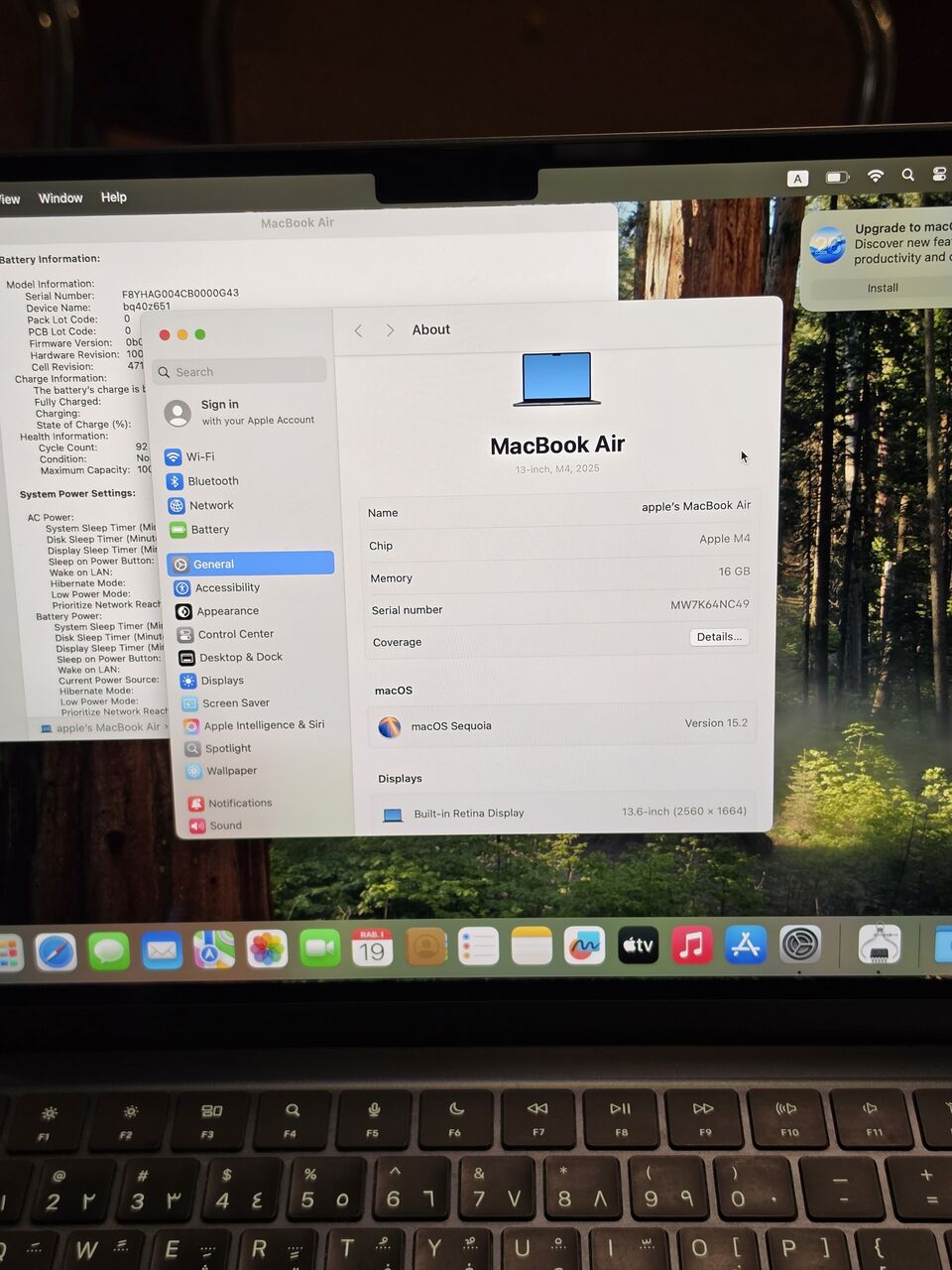Open Photos app in the Dock
This screenshot has width=952, height=1270.
pos(267,950)
